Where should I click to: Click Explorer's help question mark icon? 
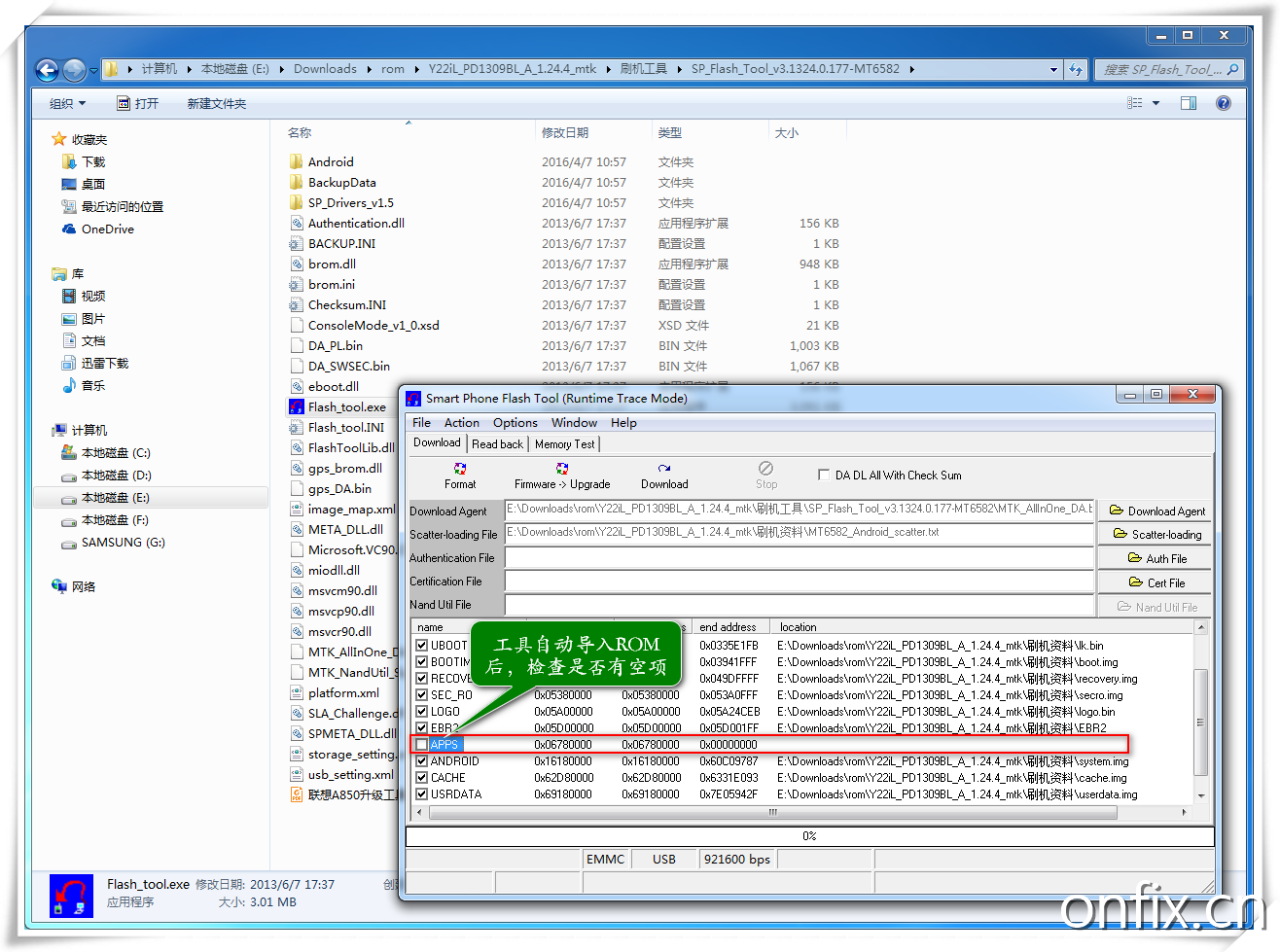coord(1224,103)
